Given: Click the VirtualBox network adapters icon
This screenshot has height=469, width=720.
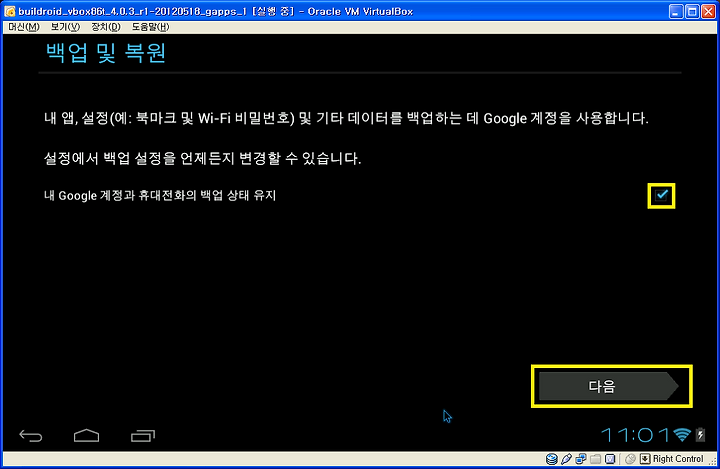Looking at the screenshot, I should (581, 458).
